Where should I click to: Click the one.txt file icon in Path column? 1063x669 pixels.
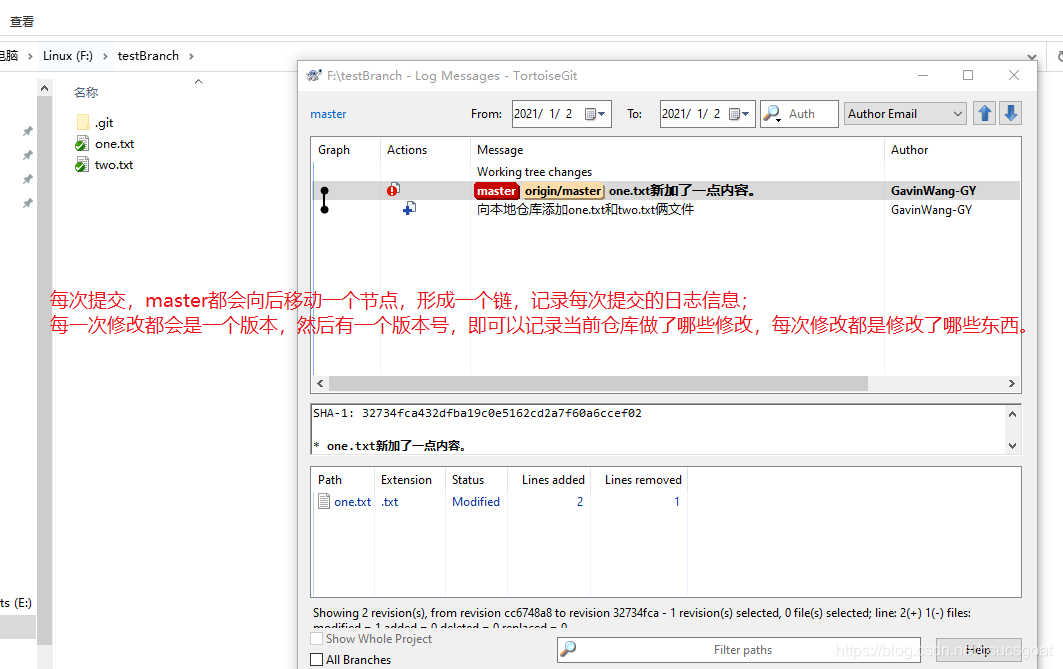point(324,502)
